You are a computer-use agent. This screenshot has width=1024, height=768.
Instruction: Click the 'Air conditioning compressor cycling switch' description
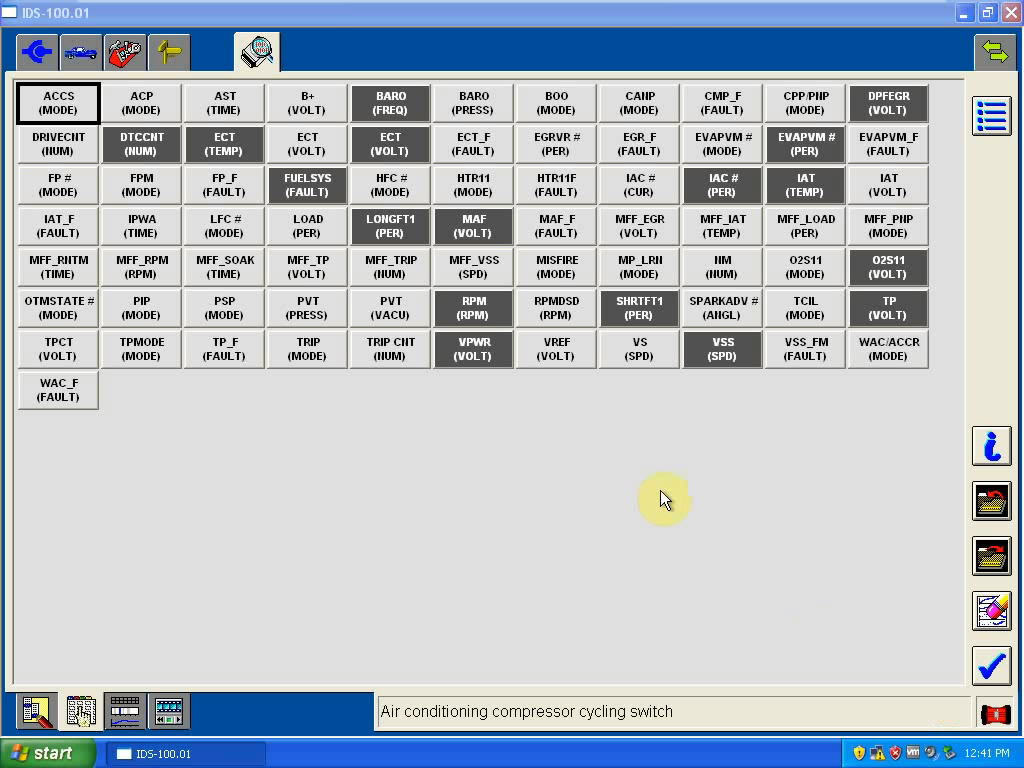pos(526,712)
